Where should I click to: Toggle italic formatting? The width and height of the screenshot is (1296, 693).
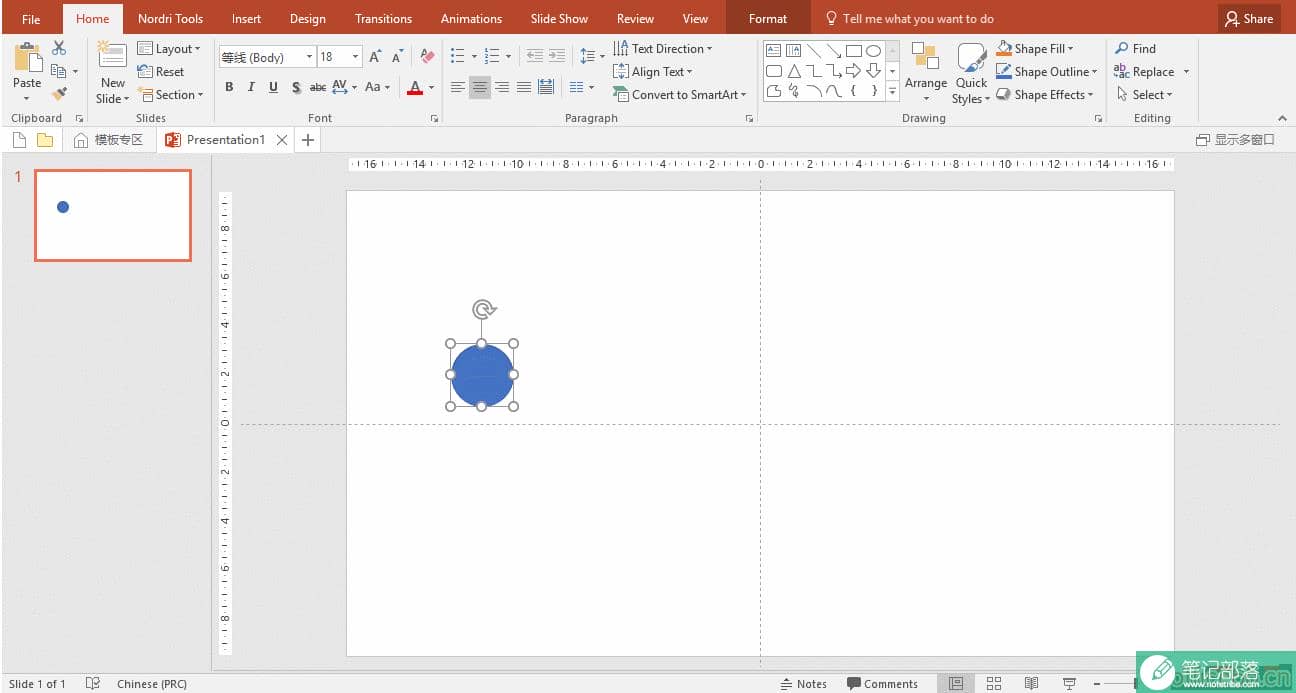click(251, 88)
